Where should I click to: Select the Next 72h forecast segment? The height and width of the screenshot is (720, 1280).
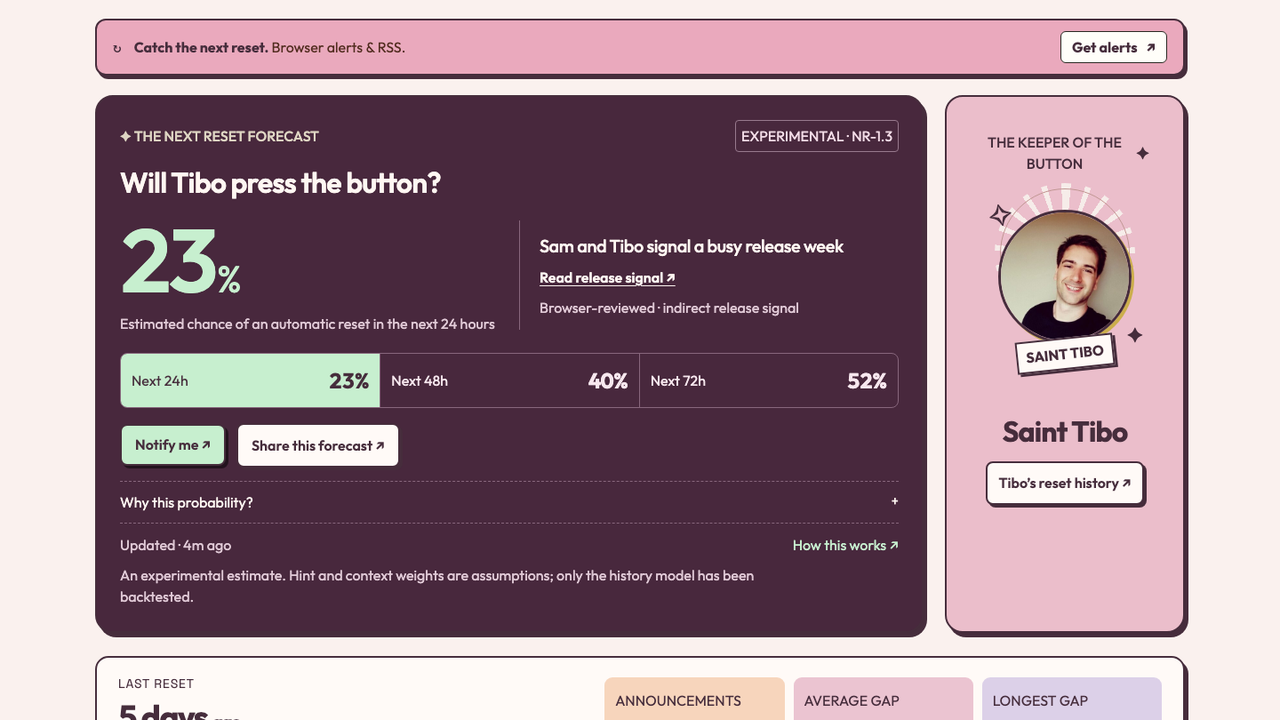tap(769, 381)
